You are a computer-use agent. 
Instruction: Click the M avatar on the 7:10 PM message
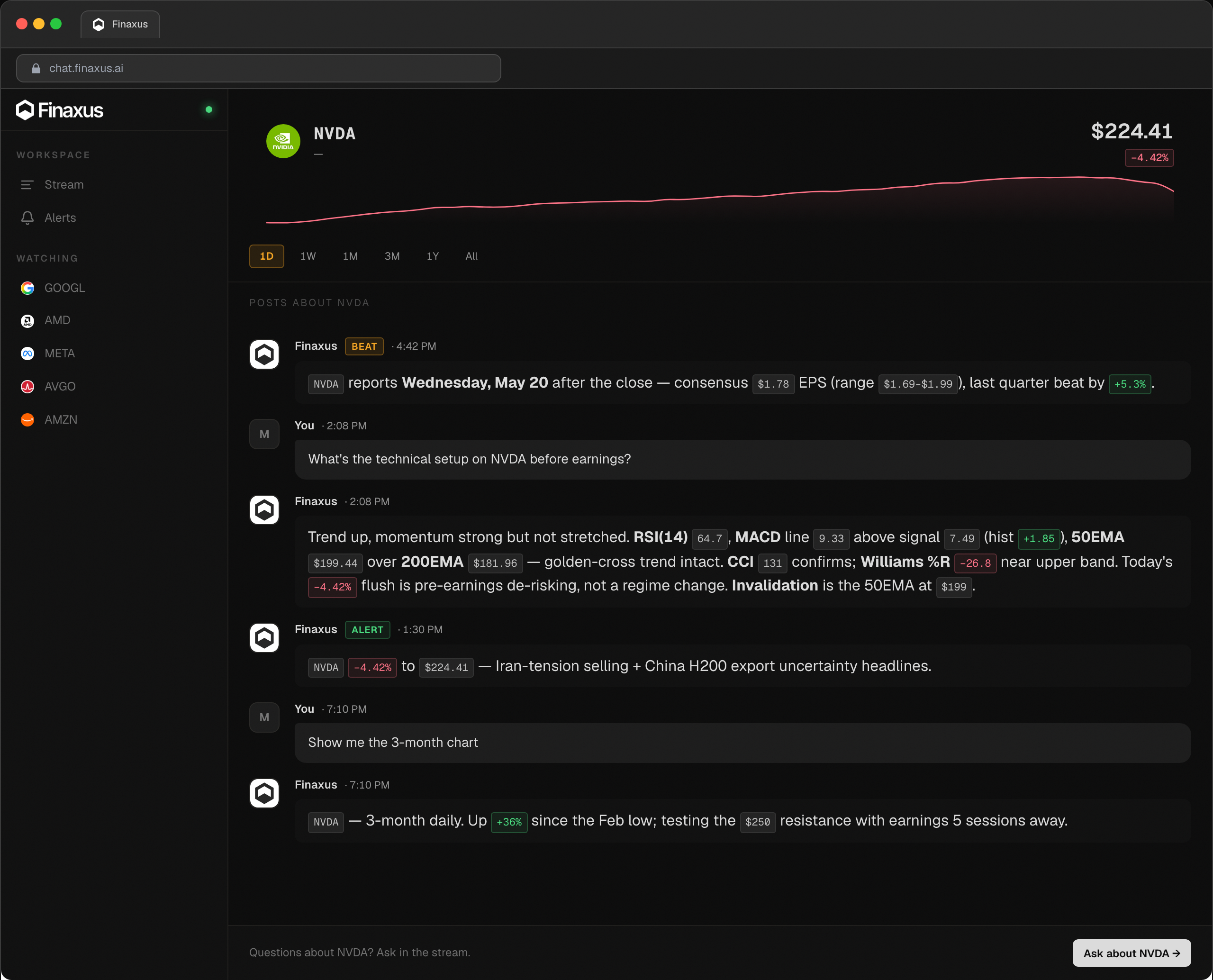pos(264,717)
